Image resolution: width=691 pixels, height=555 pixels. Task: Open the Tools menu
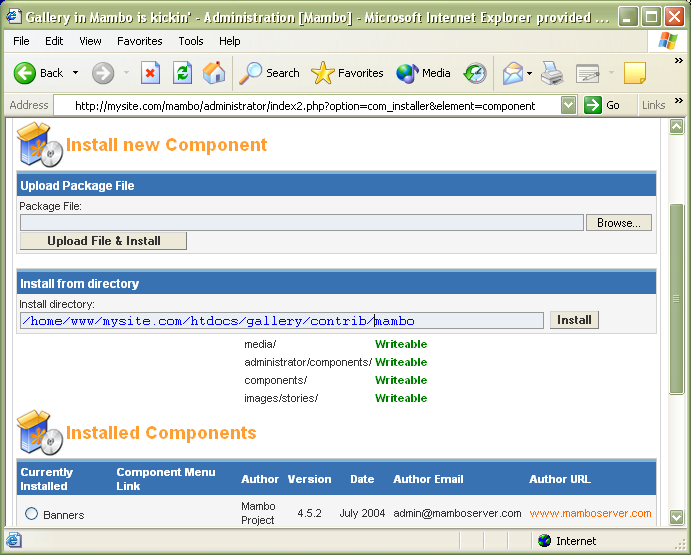point(191,41)
